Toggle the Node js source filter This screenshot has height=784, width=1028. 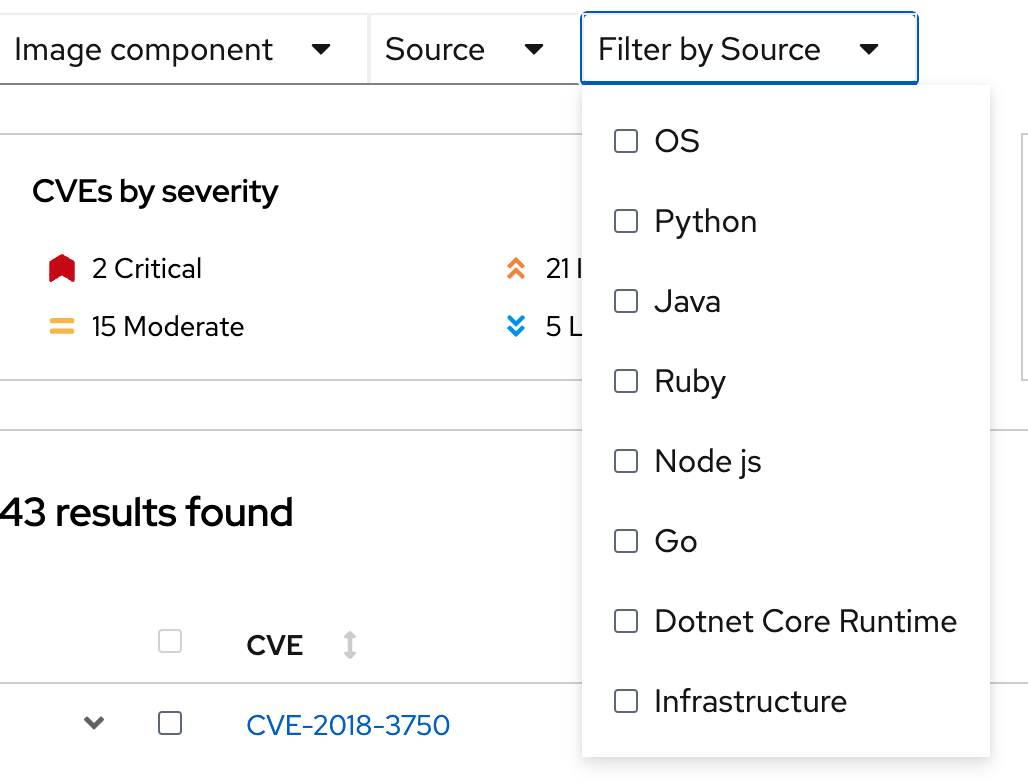click(626, 461)
